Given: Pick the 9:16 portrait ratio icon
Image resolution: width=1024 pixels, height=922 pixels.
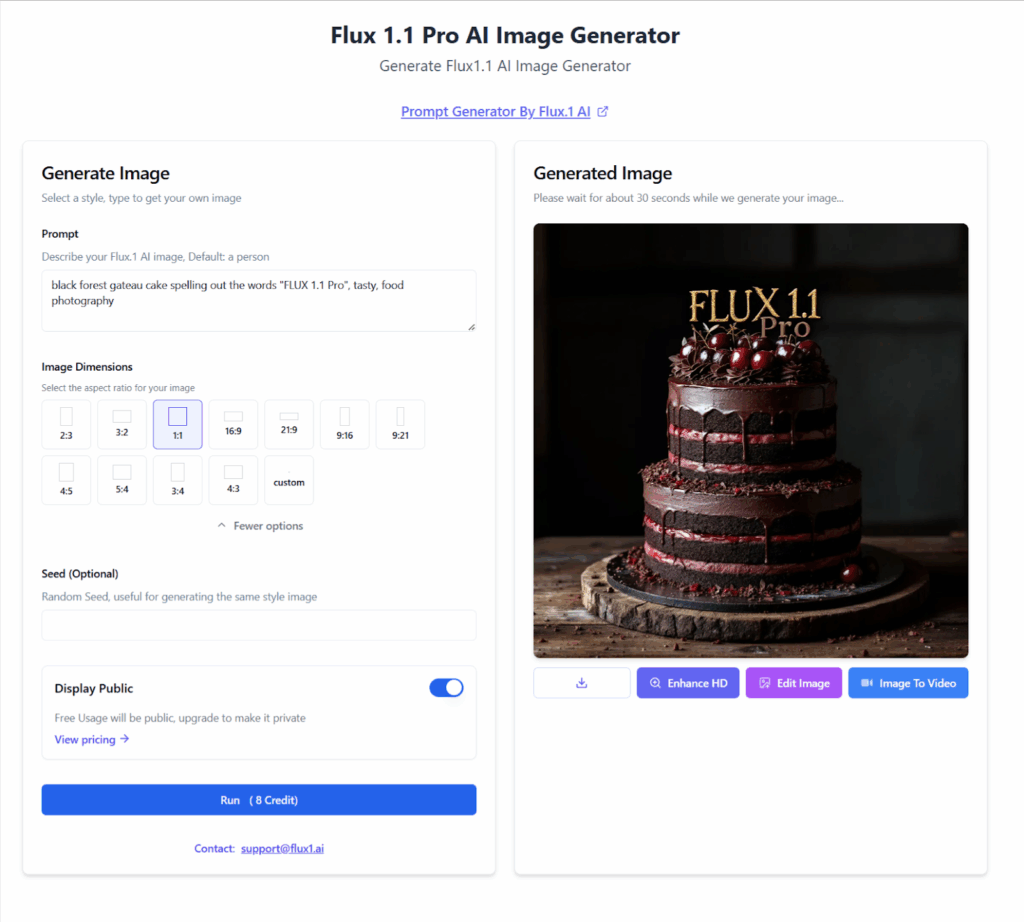Looking at the screenshot, I should [x=345, y=424].
